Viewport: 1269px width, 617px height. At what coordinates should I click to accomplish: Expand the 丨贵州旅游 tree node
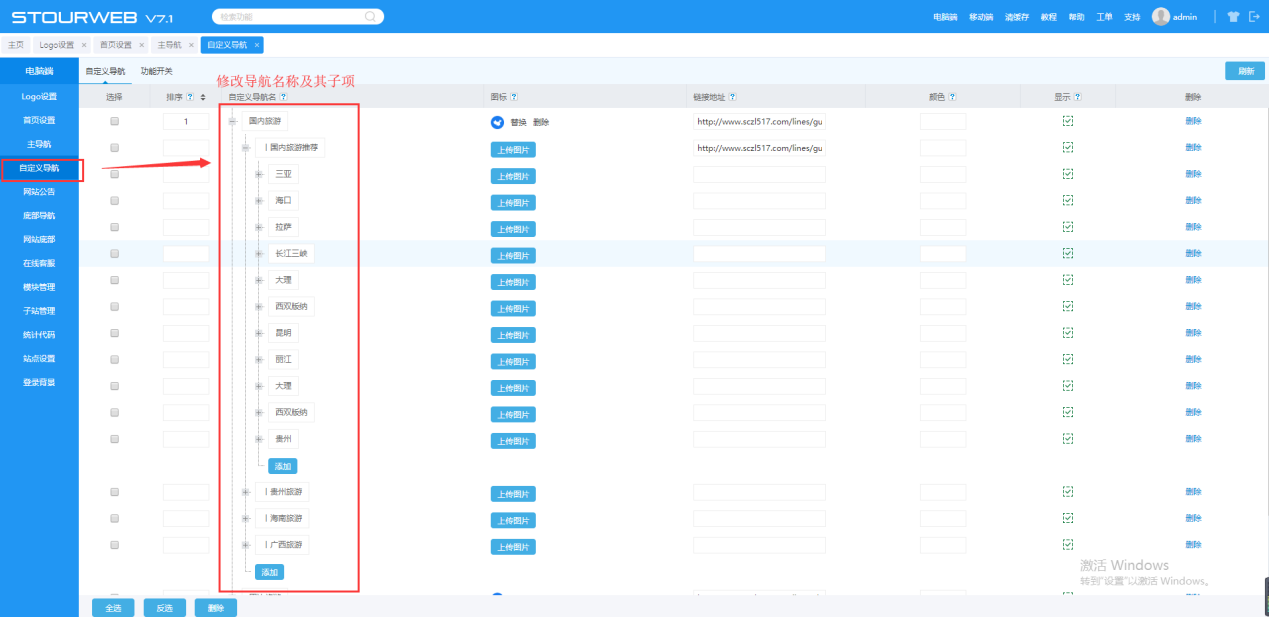[246, 491]
